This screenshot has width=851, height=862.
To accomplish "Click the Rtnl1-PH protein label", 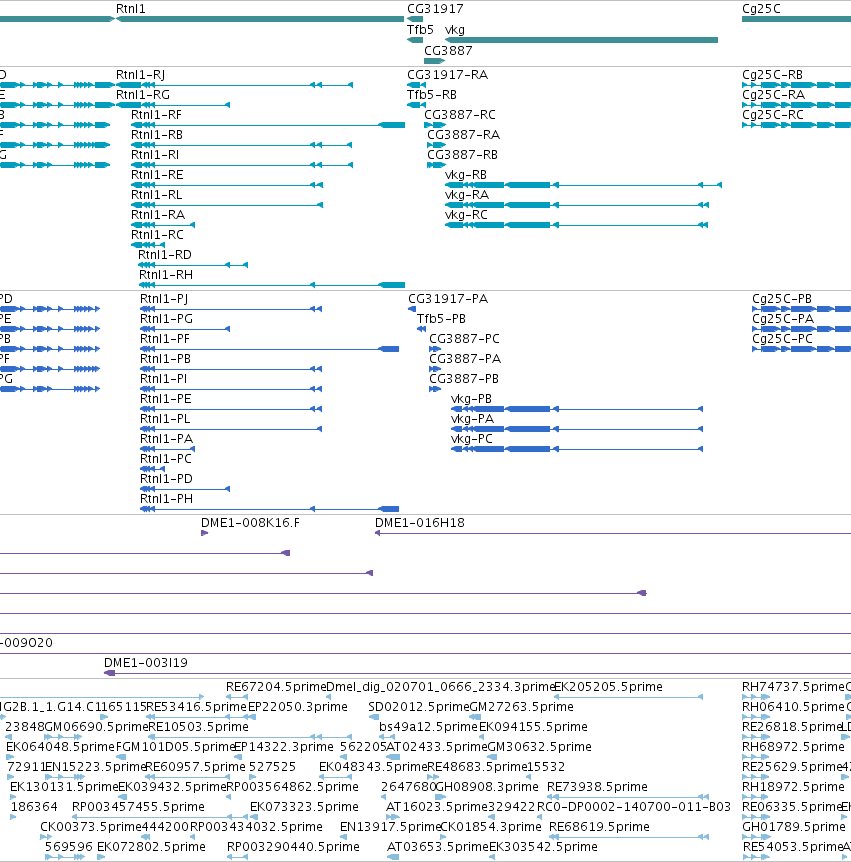I will (167, 499).
